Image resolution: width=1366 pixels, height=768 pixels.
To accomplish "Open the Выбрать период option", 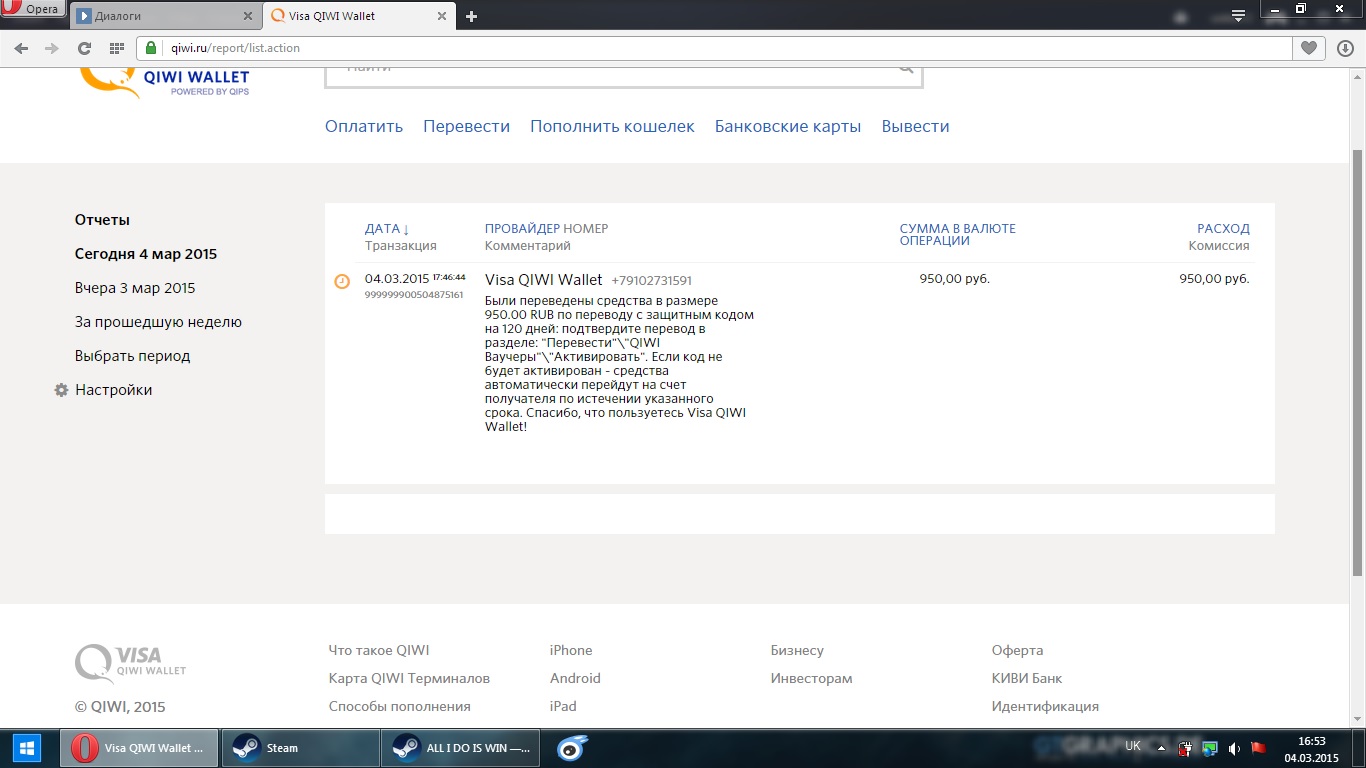I will pos(132,356).
